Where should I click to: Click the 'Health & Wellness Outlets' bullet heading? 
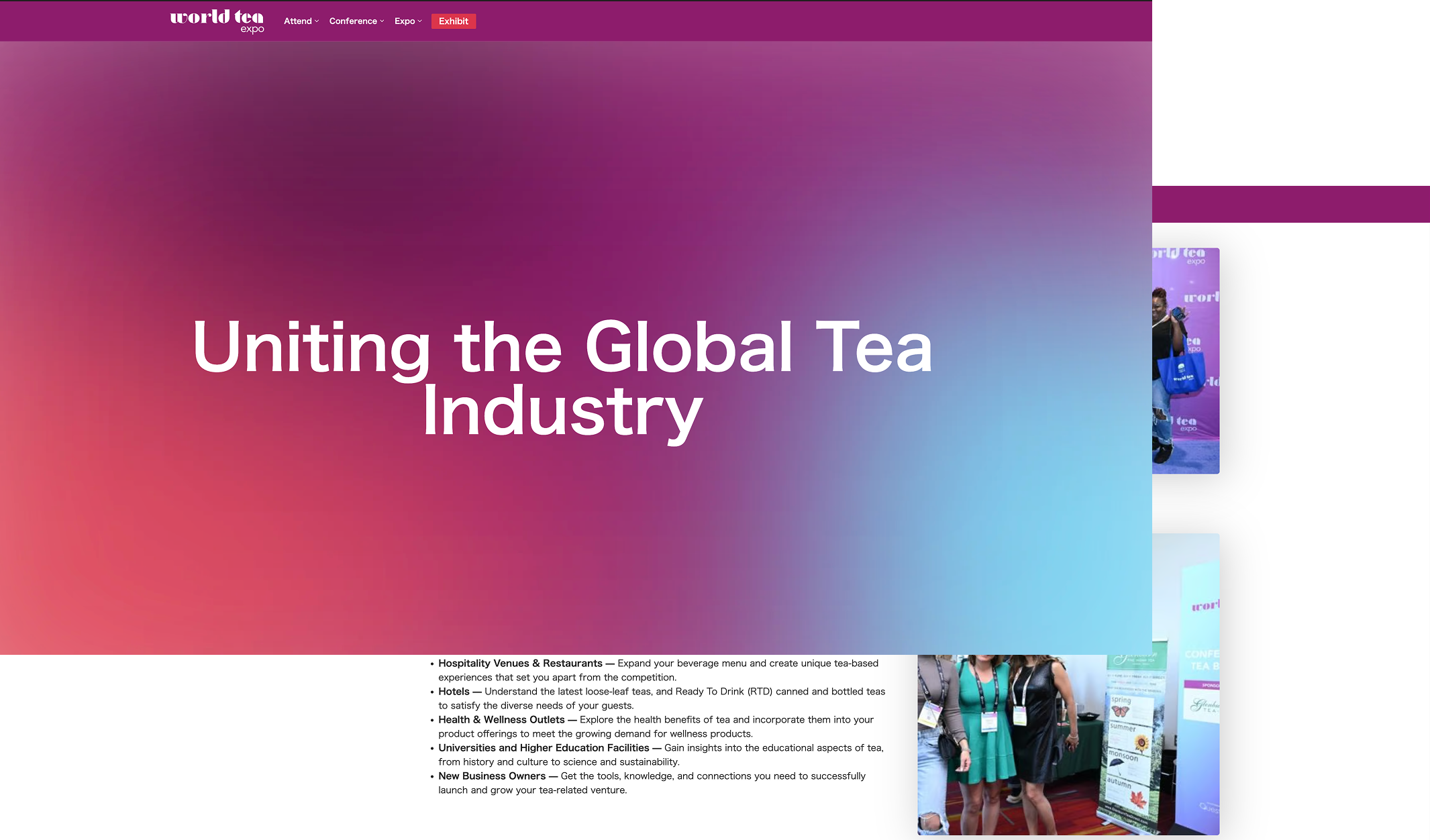tap(501, 719)
